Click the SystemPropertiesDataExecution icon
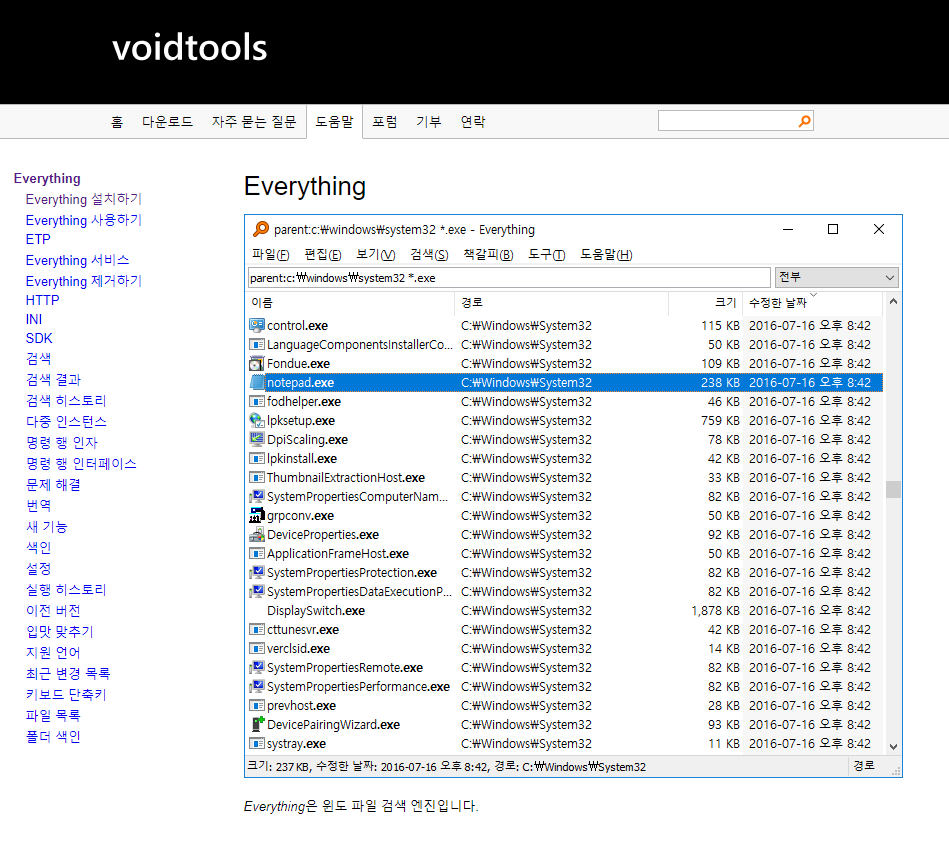949x852 pixels. [x=257, y=591]
